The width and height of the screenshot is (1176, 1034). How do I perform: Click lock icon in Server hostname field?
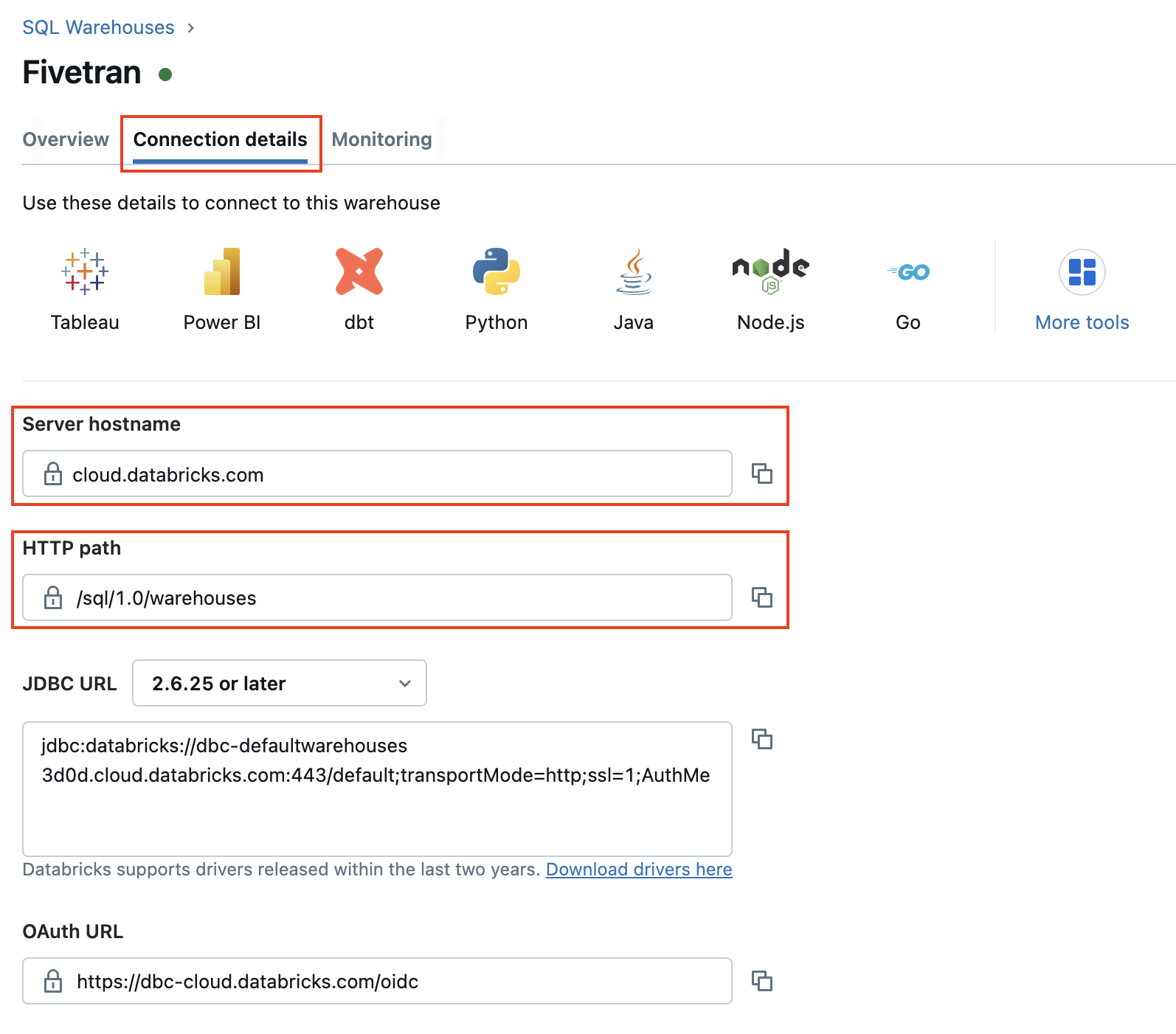click(53, 473)
